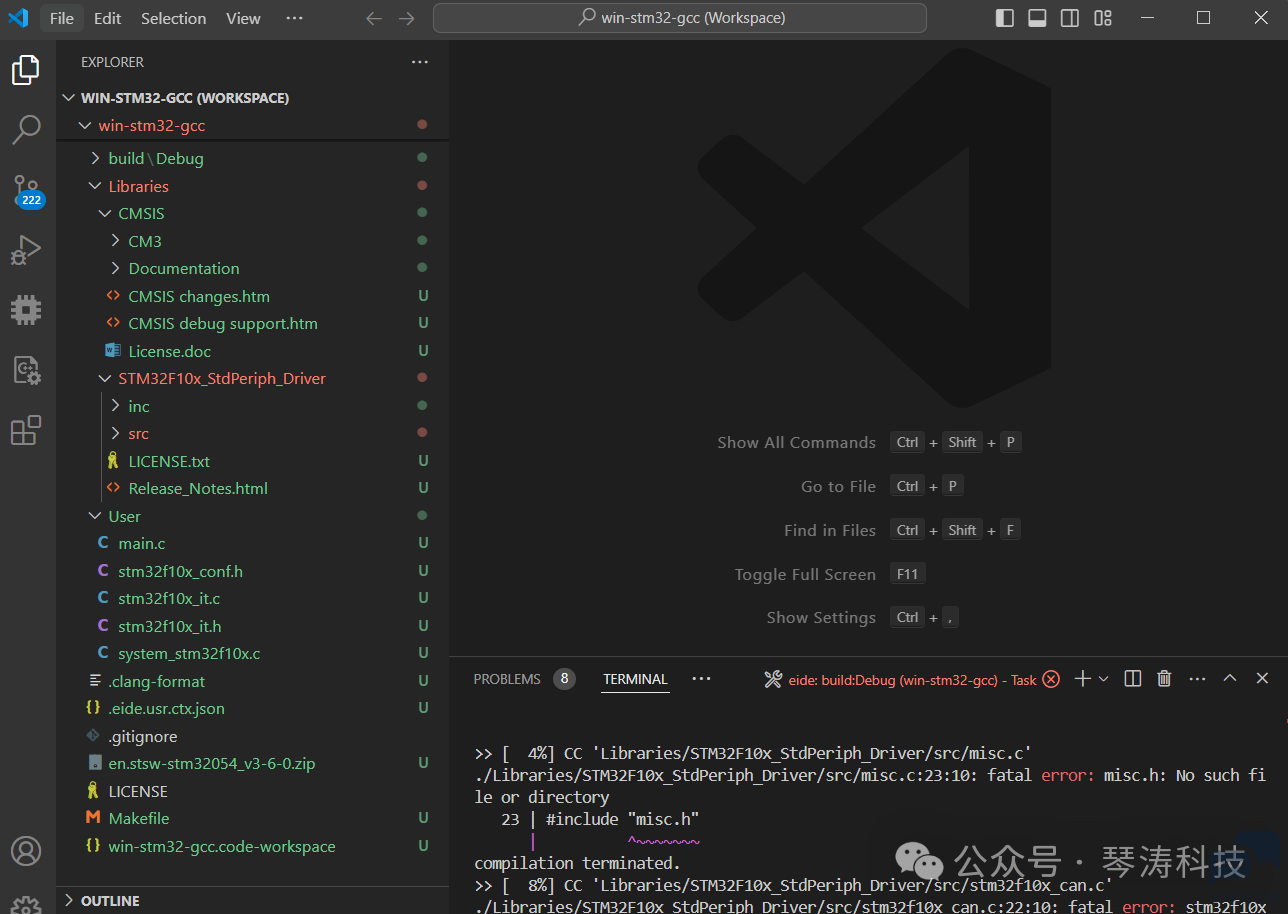Viewport: 1288px width, 914px height.
Task: Open system_stm32f10x.c file
Action: (252, 653)
